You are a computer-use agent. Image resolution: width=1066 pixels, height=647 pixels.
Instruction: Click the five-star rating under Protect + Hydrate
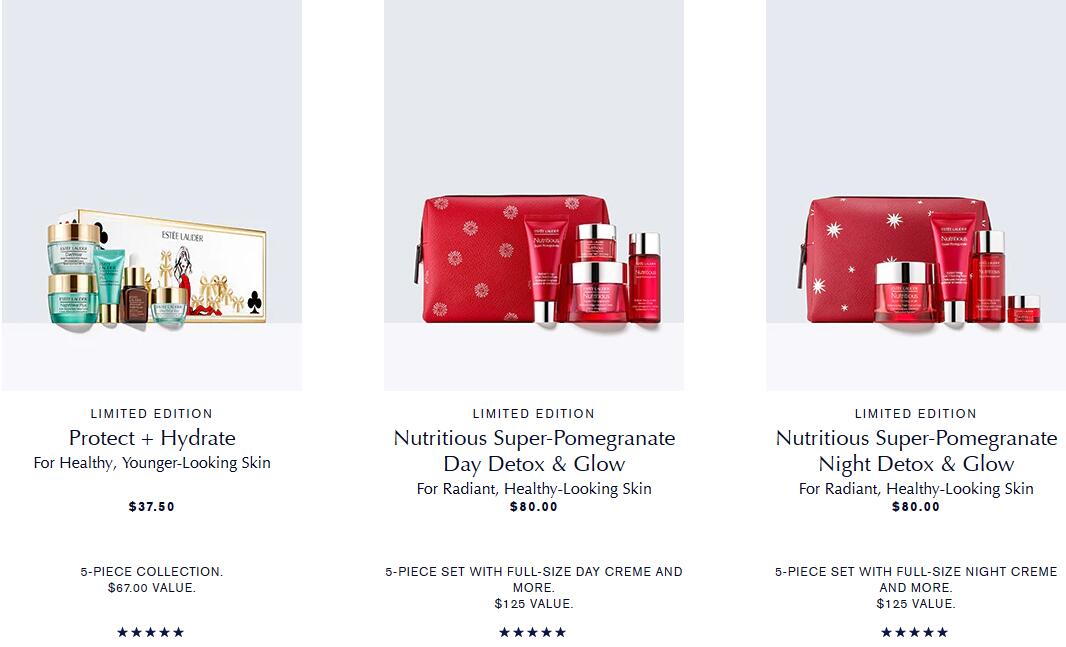[151, 632]
